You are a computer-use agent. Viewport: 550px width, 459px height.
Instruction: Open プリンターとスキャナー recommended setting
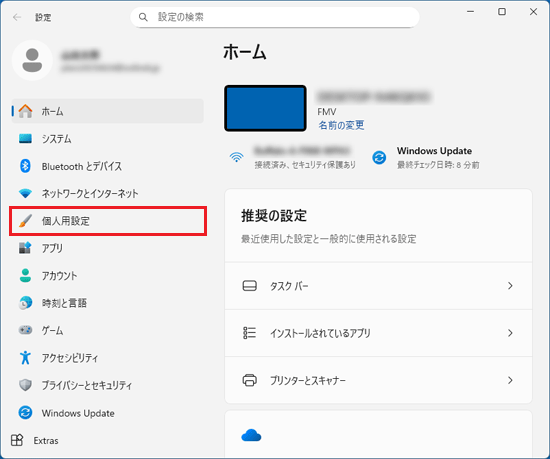coord(378,380)
